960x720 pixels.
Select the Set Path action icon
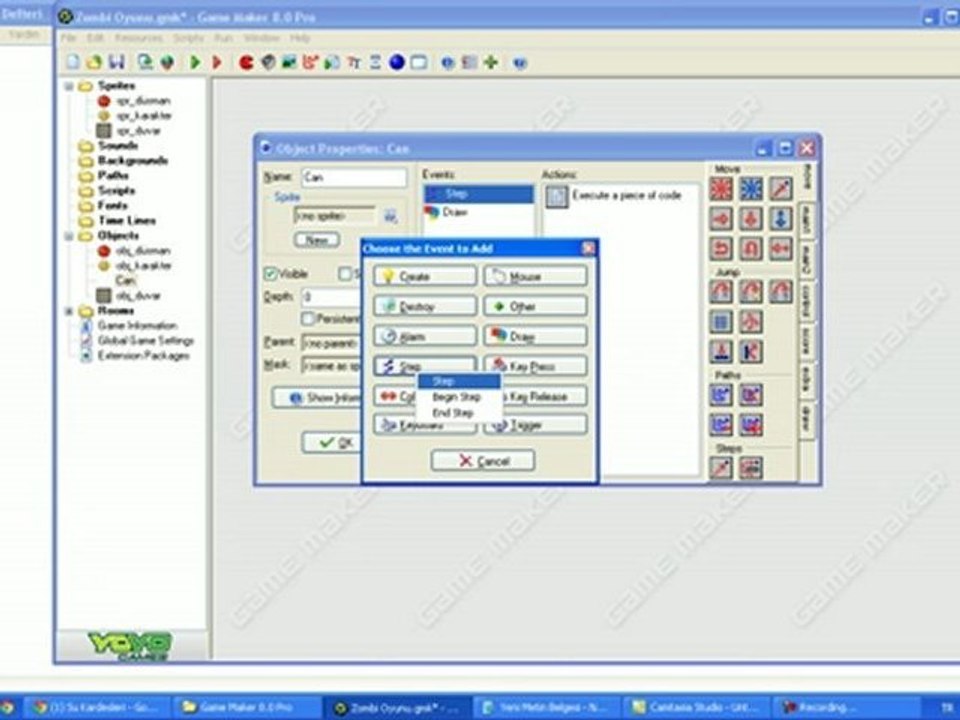click(721, 395)
